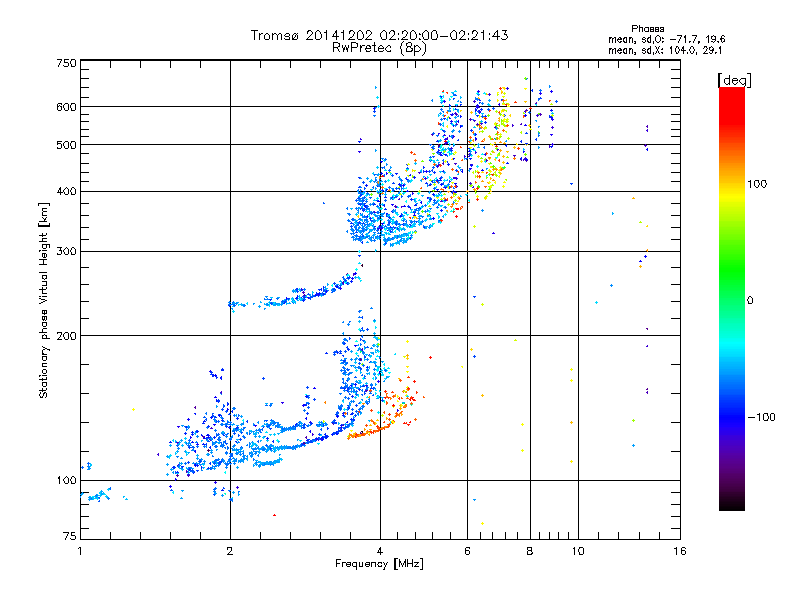Viewport: 800px width, 600px height.
Task: Click the 'mean, sd,O: -71.7, 19.6' line
Action: (666, 39)
